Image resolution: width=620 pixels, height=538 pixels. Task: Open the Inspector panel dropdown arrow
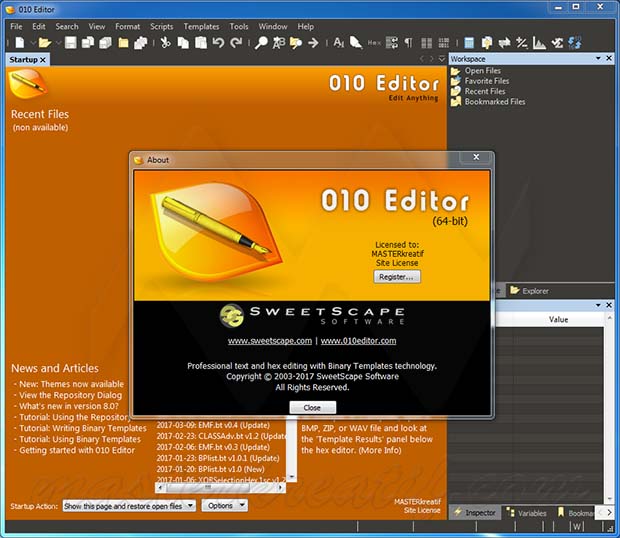pos(598,305)
